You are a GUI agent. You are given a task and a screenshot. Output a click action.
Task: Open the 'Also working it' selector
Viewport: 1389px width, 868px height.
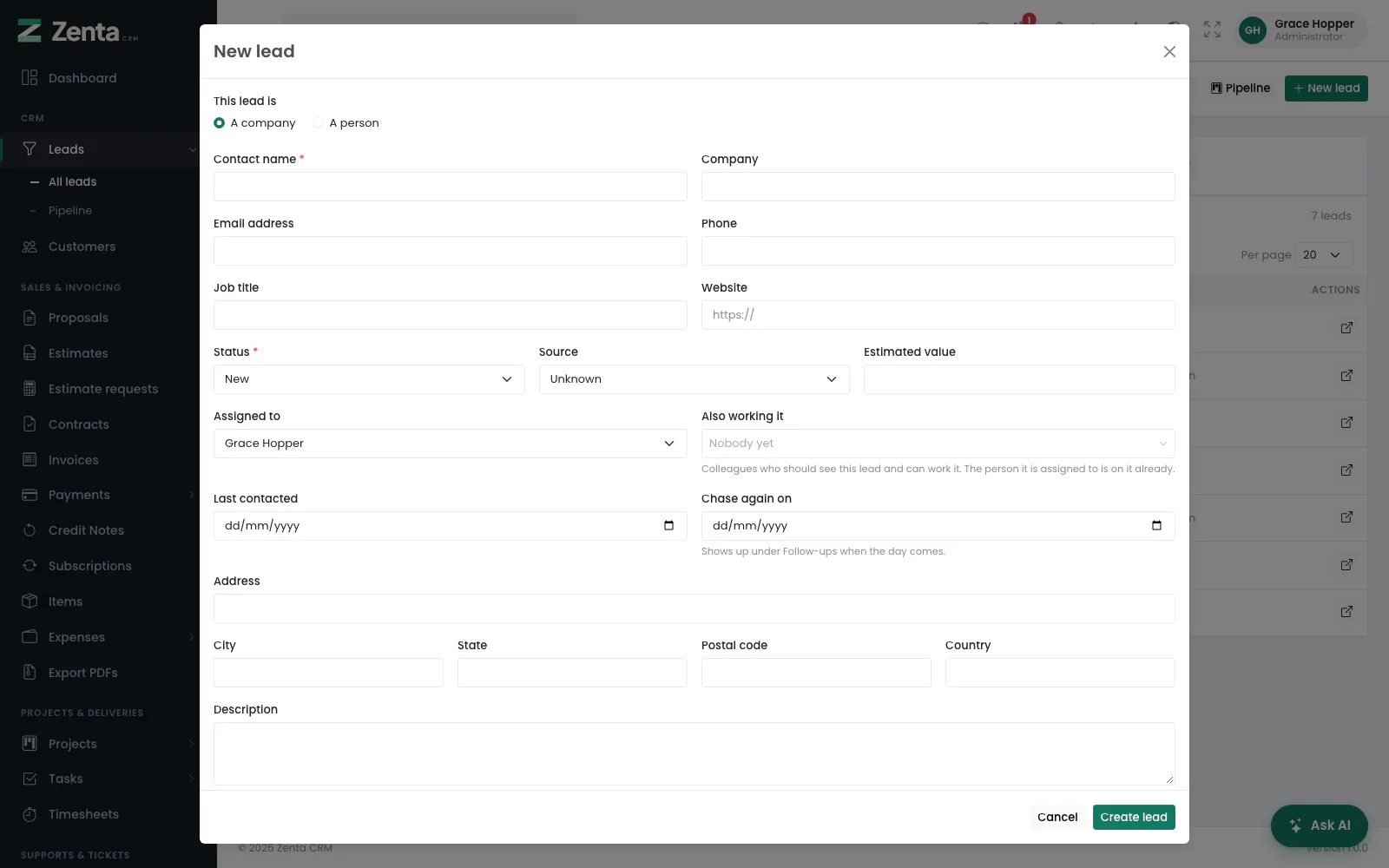[x=938, y=444]
